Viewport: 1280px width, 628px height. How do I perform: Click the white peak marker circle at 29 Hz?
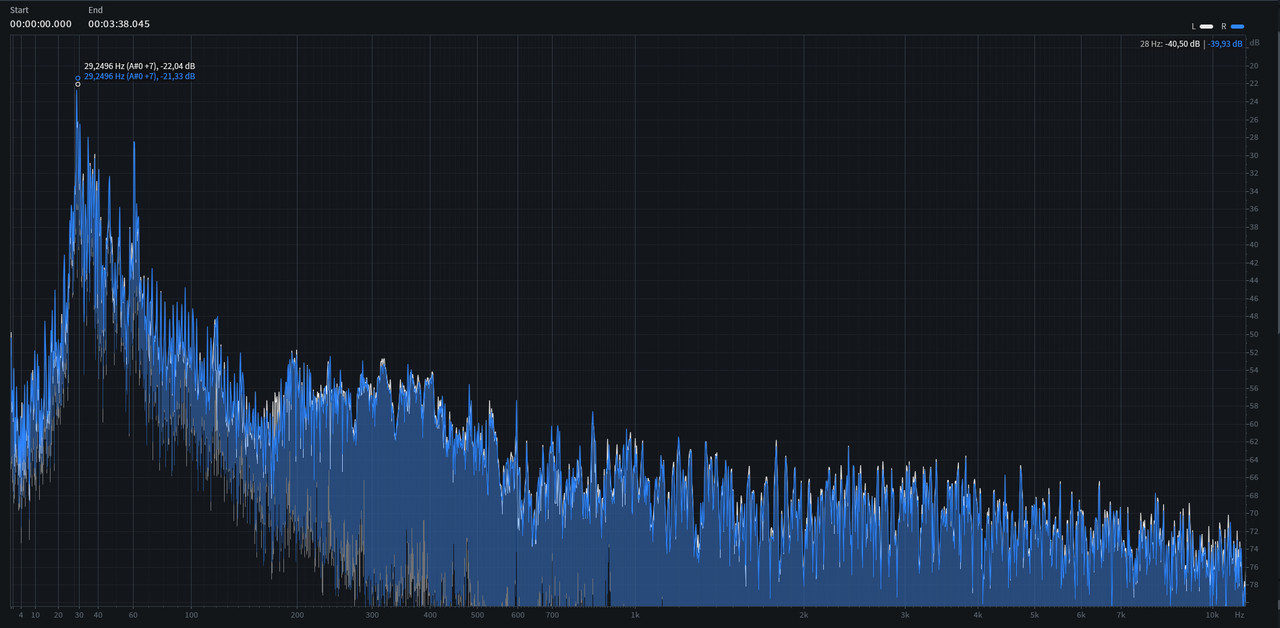pos(78,84)
